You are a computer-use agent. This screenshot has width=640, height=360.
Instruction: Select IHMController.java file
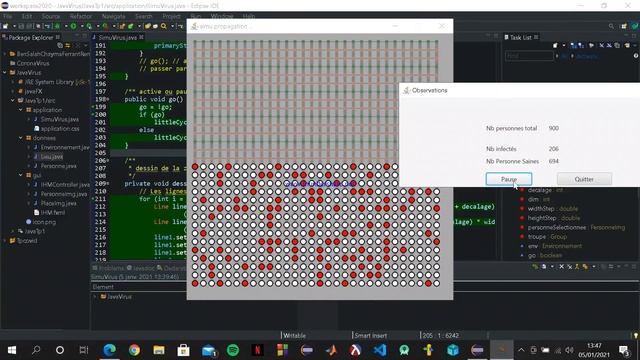pos(64,185)
